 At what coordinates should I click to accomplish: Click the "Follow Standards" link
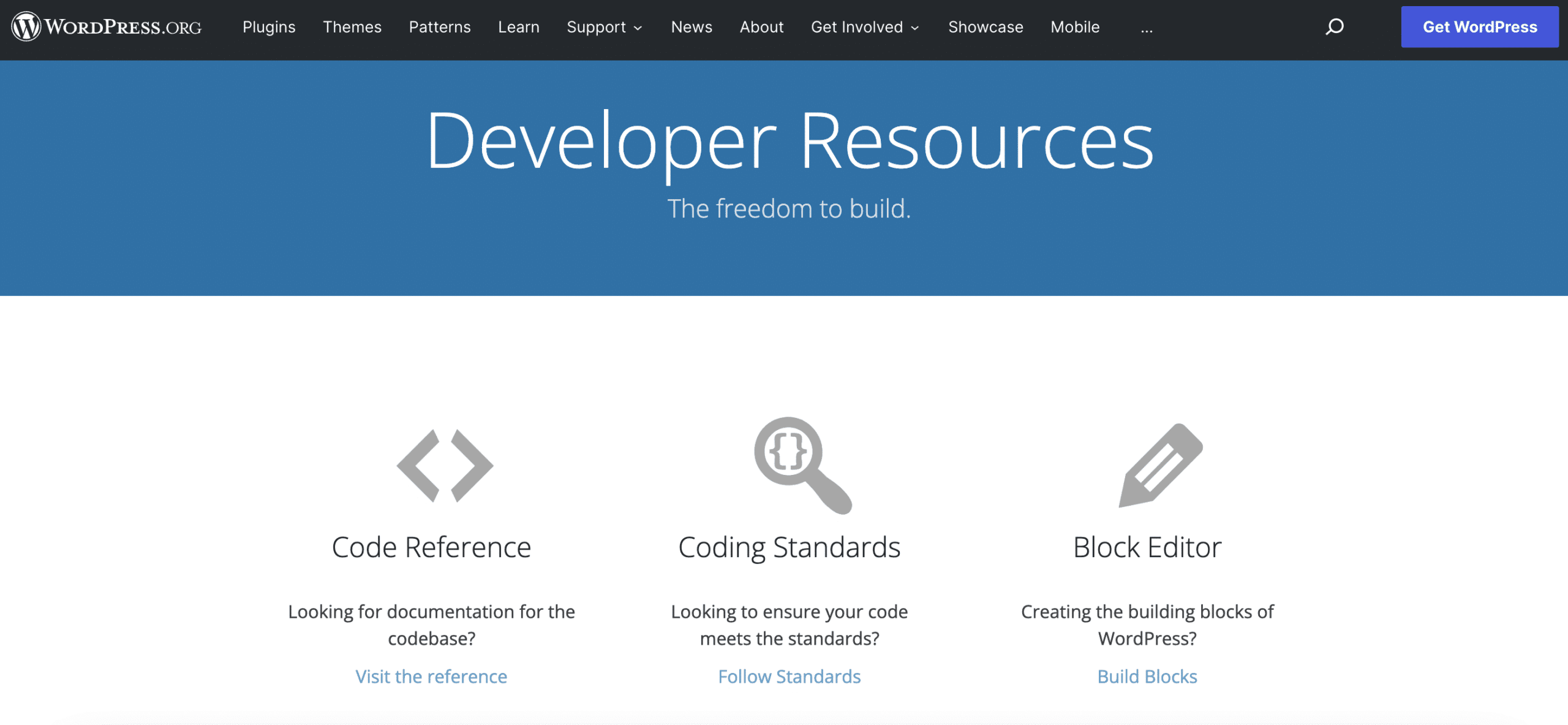point(789,676)
